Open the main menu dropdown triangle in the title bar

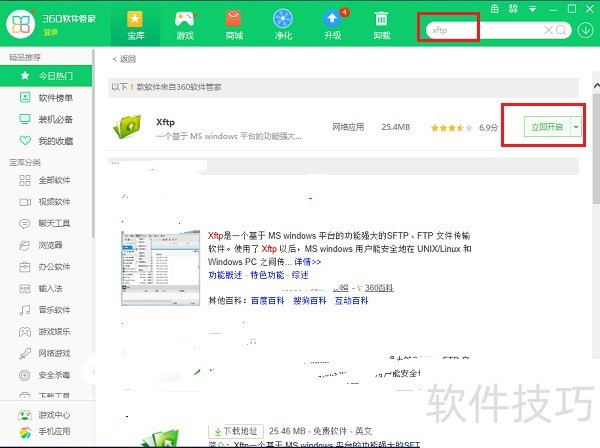point(532,9)
